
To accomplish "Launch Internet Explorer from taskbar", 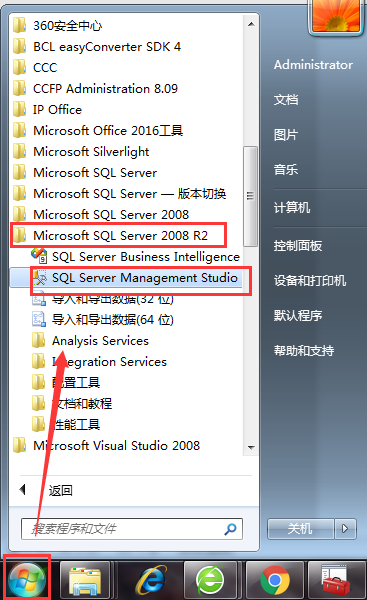I will [x=152, y=580].
